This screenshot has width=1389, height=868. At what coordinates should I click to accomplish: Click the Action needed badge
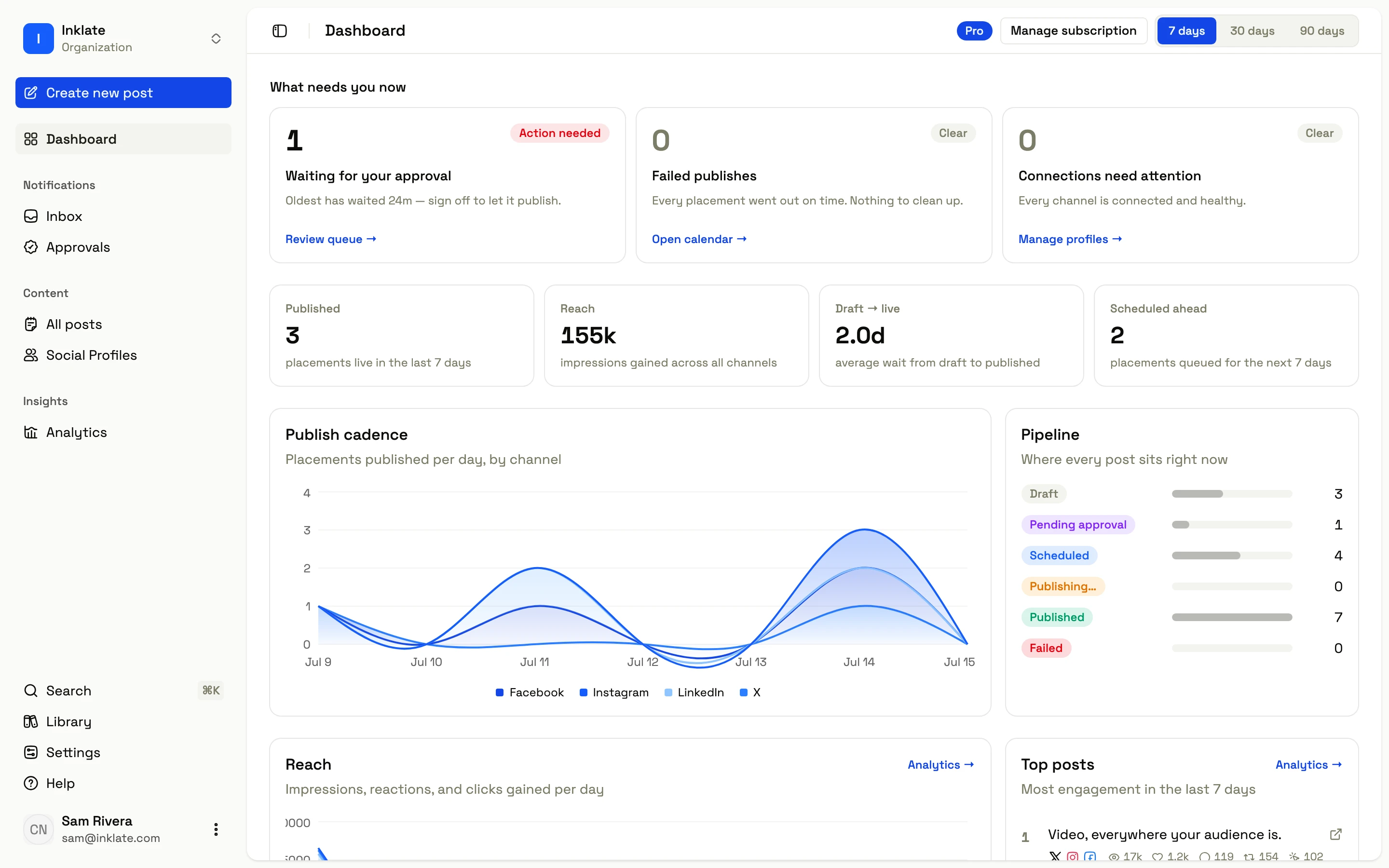(559, 133)
